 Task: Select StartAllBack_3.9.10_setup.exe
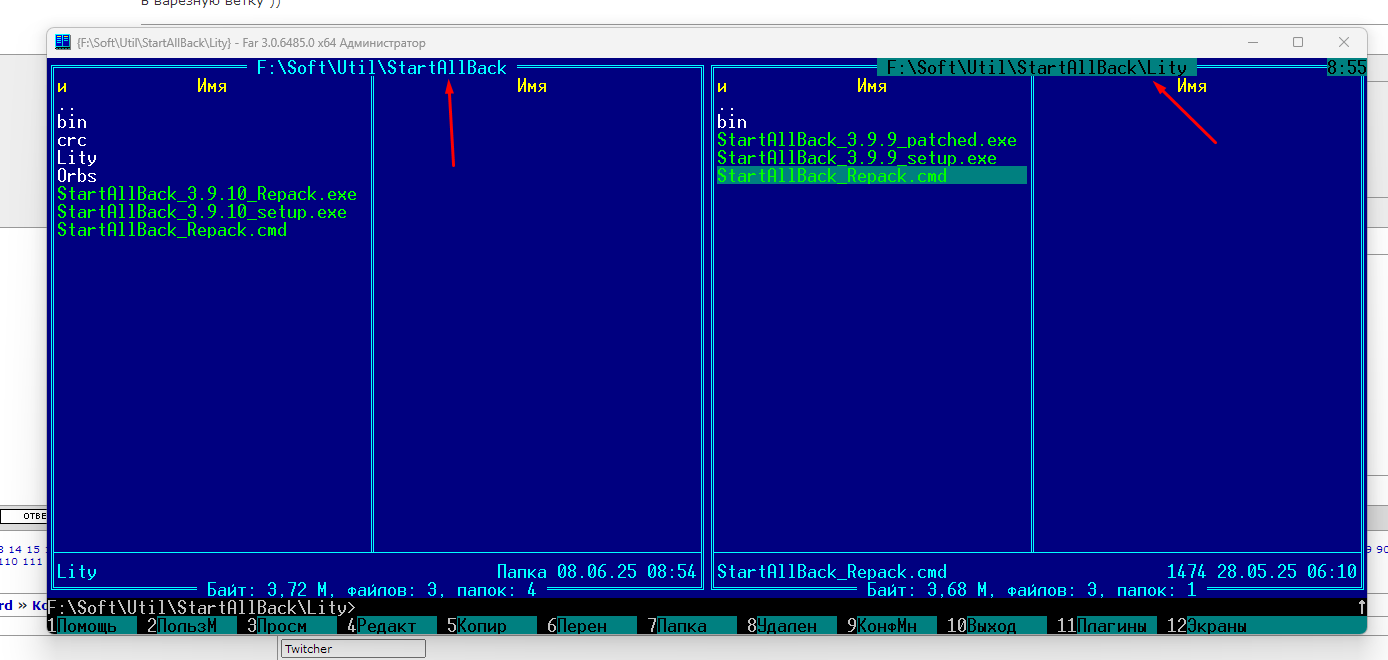pyautogui.click(x=202, y=212)
